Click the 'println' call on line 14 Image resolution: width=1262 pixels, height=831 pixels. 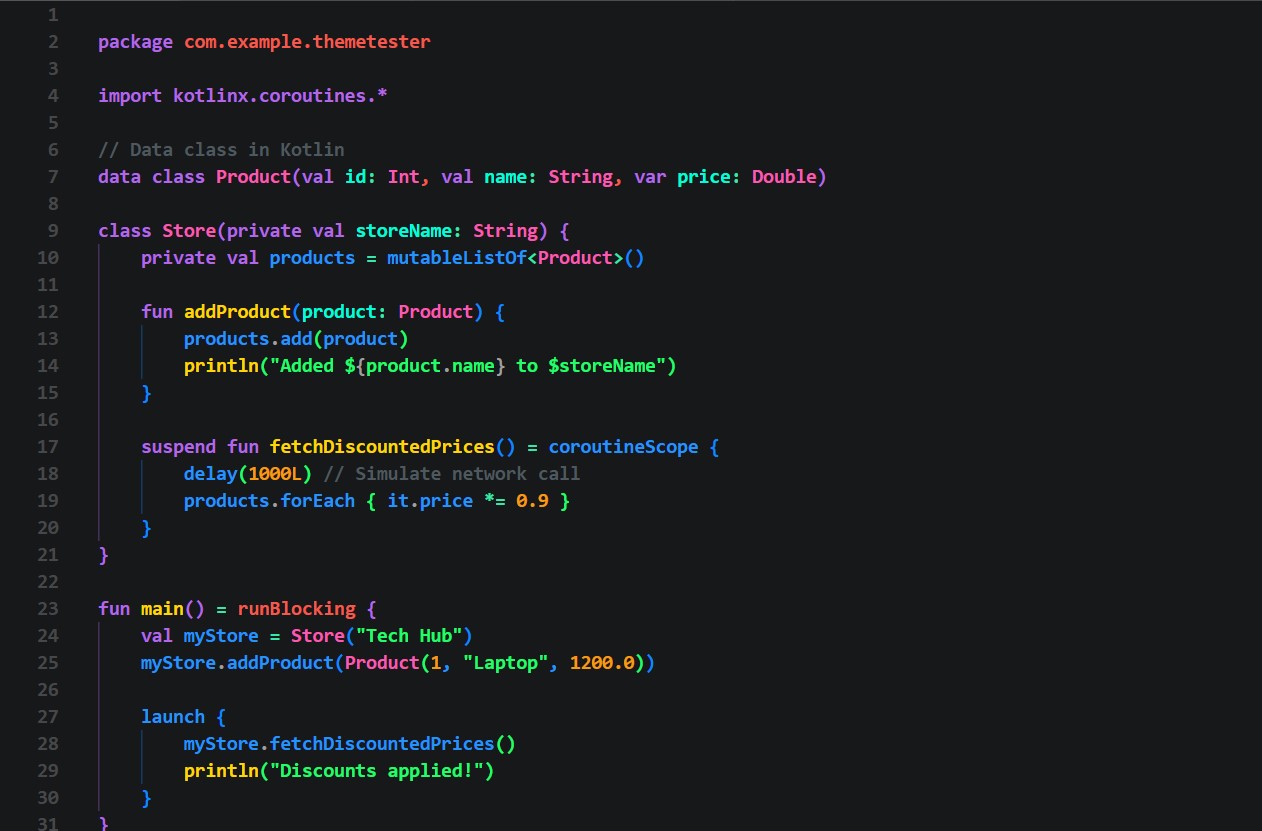tap(221, 366)
